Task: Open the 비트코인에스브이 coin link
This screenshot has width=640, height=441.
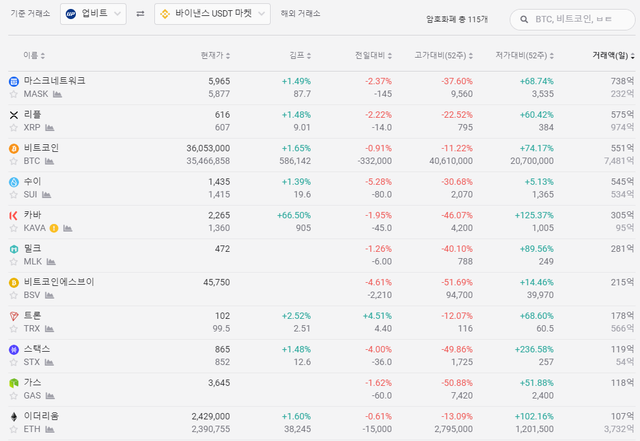Action: pos(59,282)
